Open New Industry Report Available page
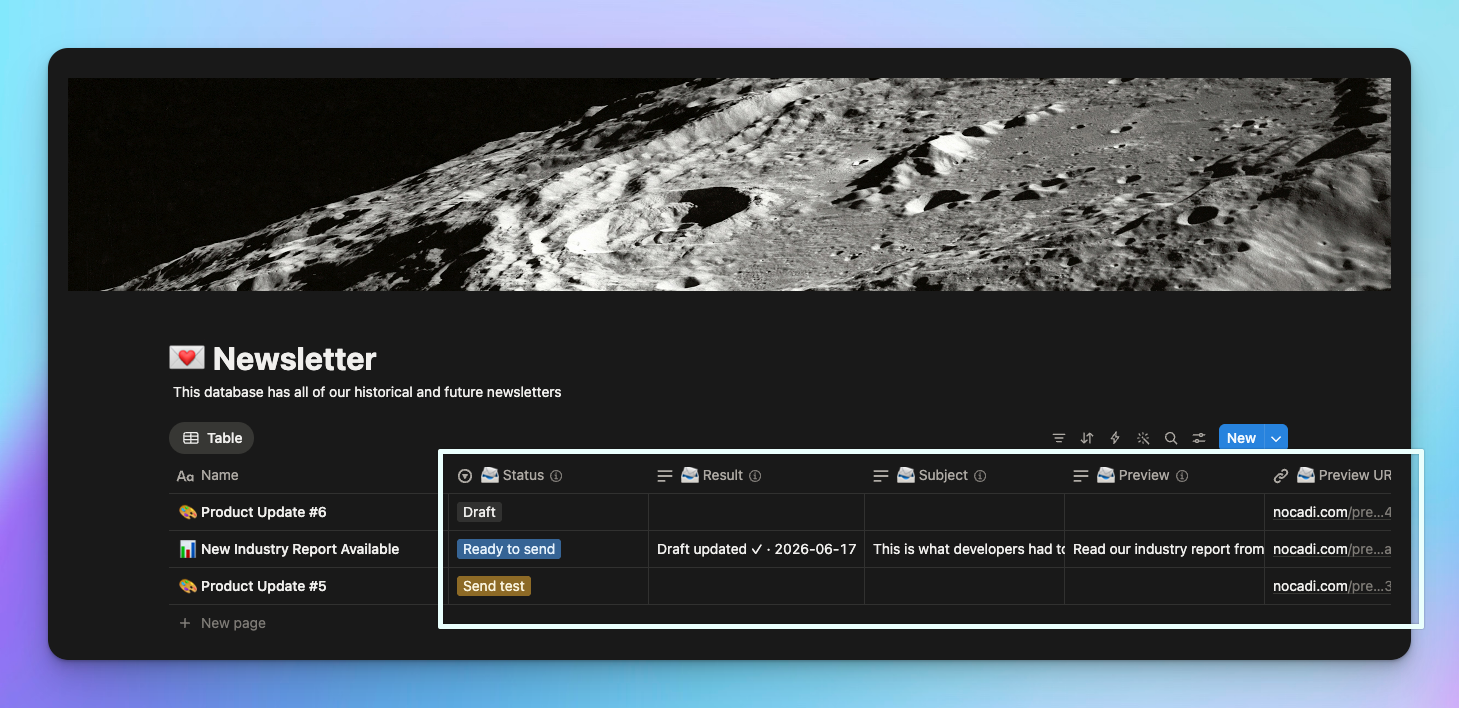 (x=300, y=549)
